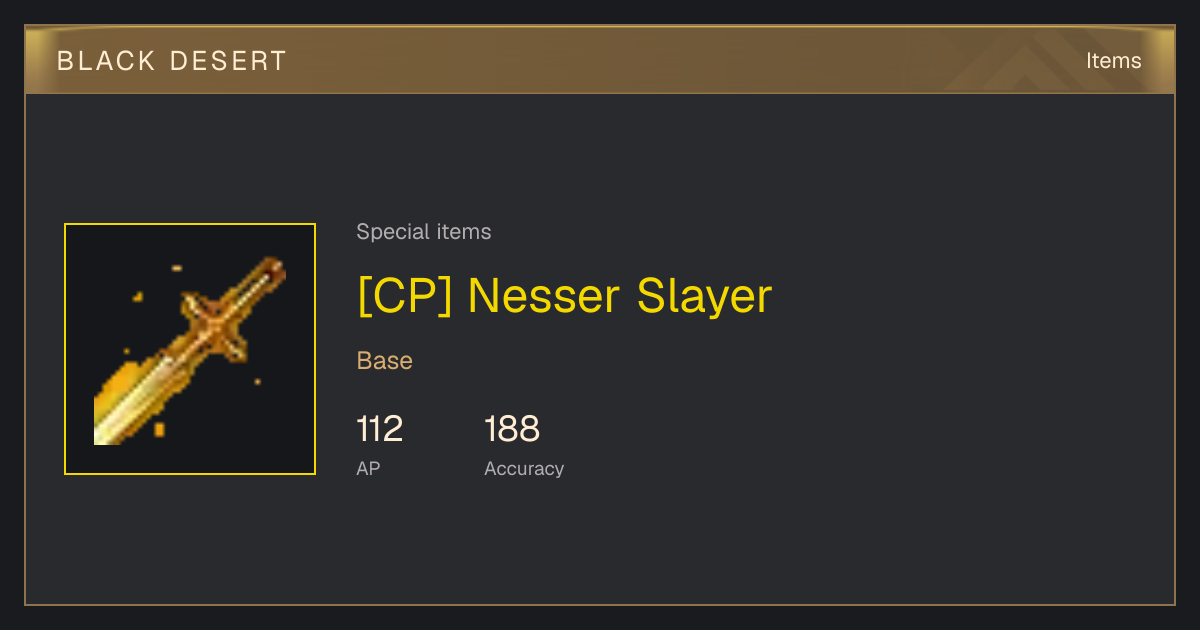
Task: Open the BLACK DESERT header title
Action: 172,61
